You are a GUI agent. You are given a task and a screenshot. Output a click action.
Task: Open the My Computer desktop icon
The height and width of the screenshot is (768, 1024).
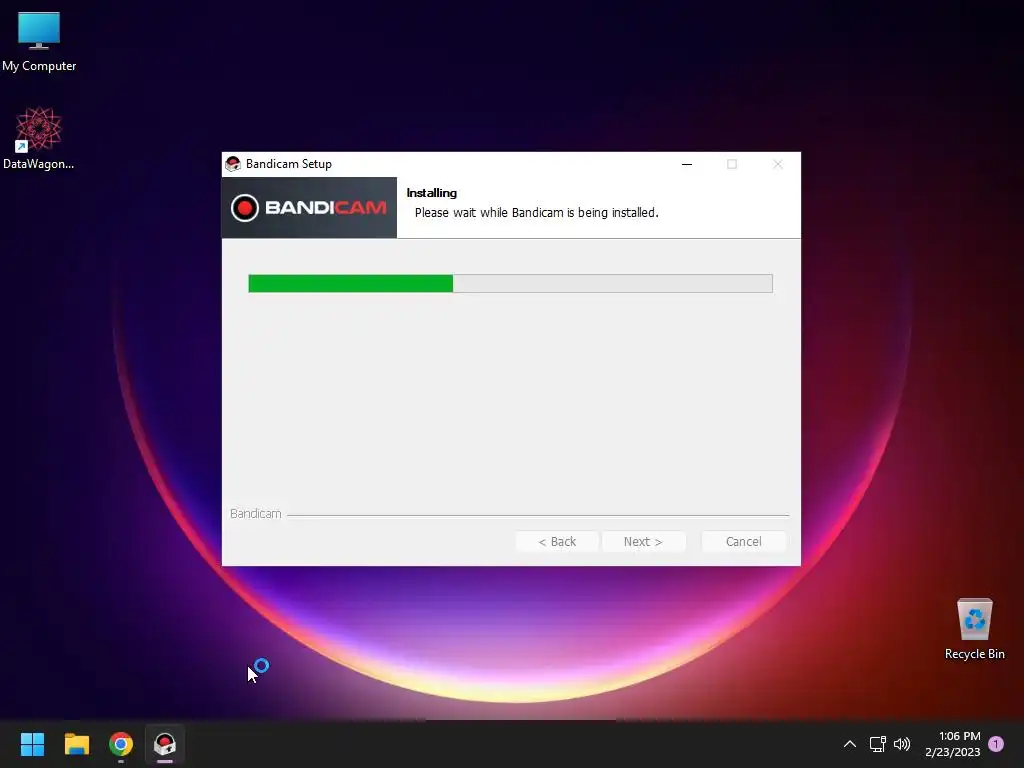(x=39, y=41)
